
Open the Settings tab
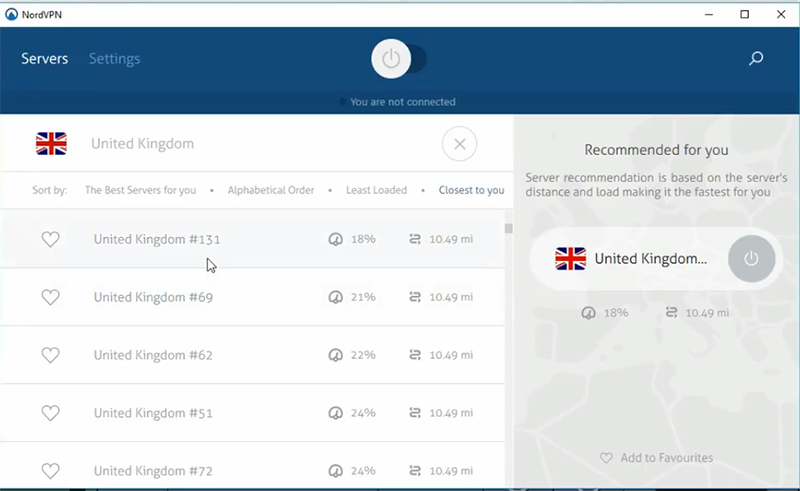[114, 59]
